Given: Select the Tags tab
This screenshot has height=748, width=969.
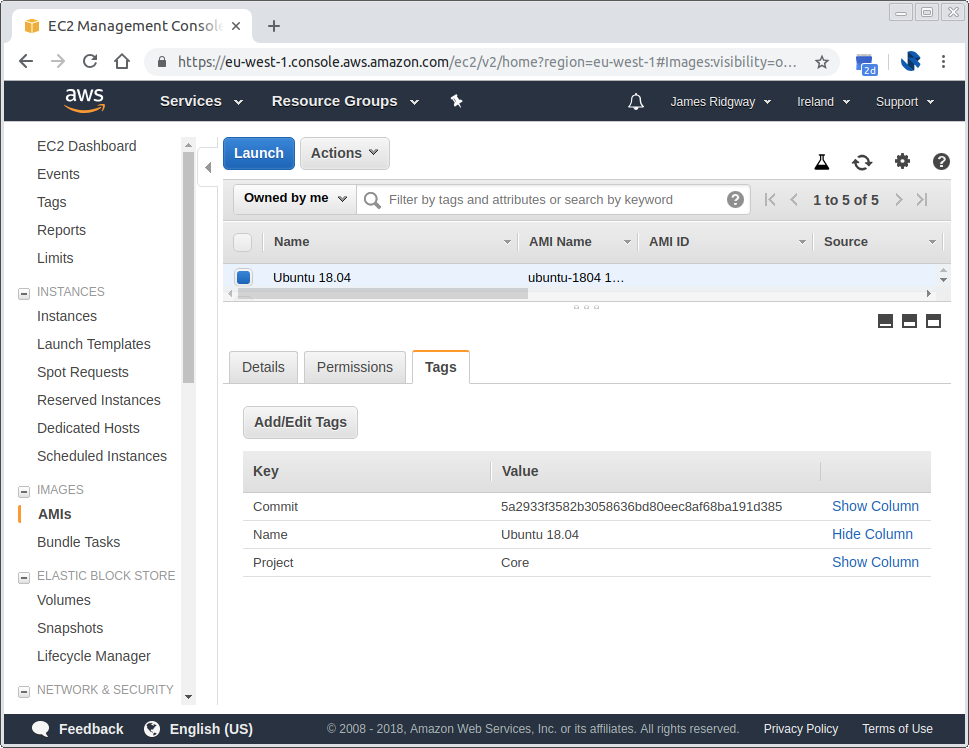Looking at the screenshot, I should coord(441,367).
